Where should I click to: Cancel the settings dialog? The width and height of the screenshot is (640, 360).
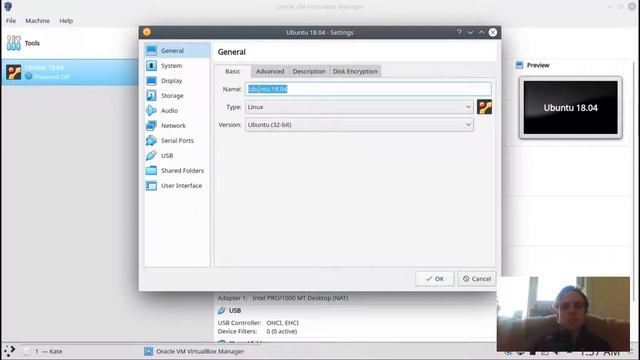(x=477, y=279)
